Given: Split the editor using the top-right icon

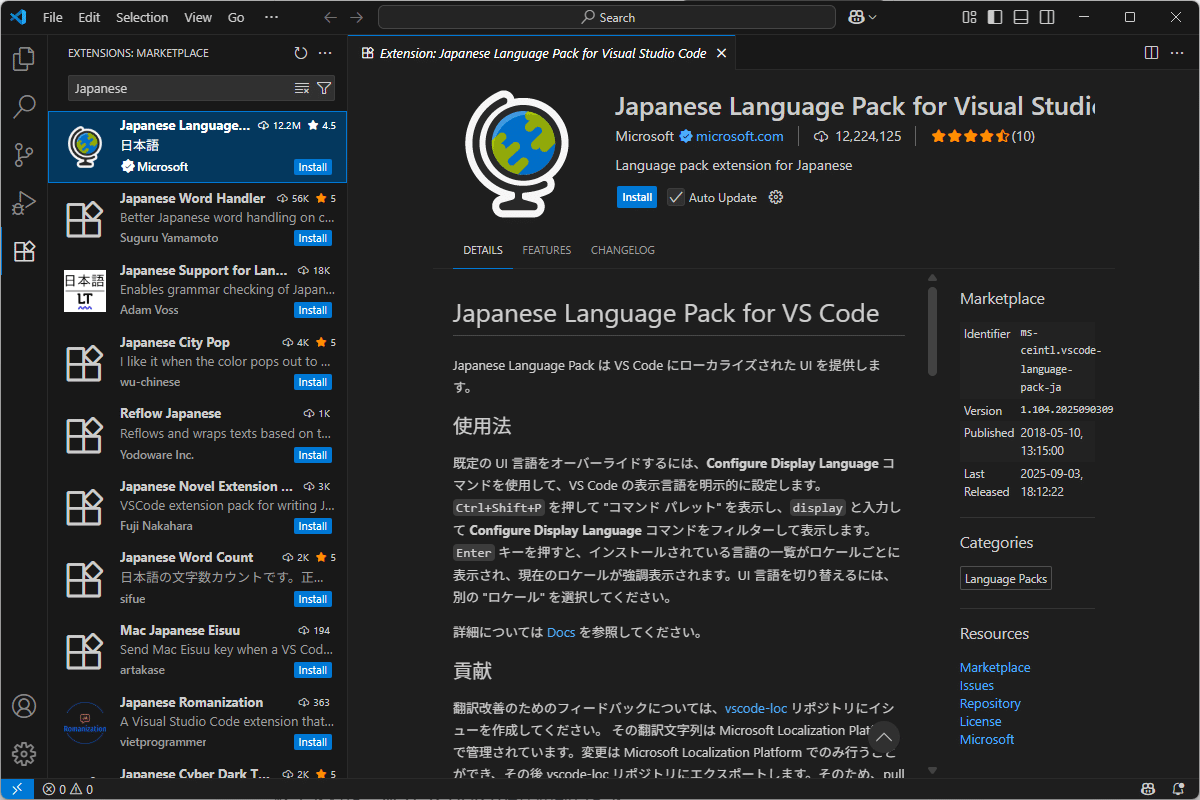Looking at the screenshot, I should tap(1151, 52).
